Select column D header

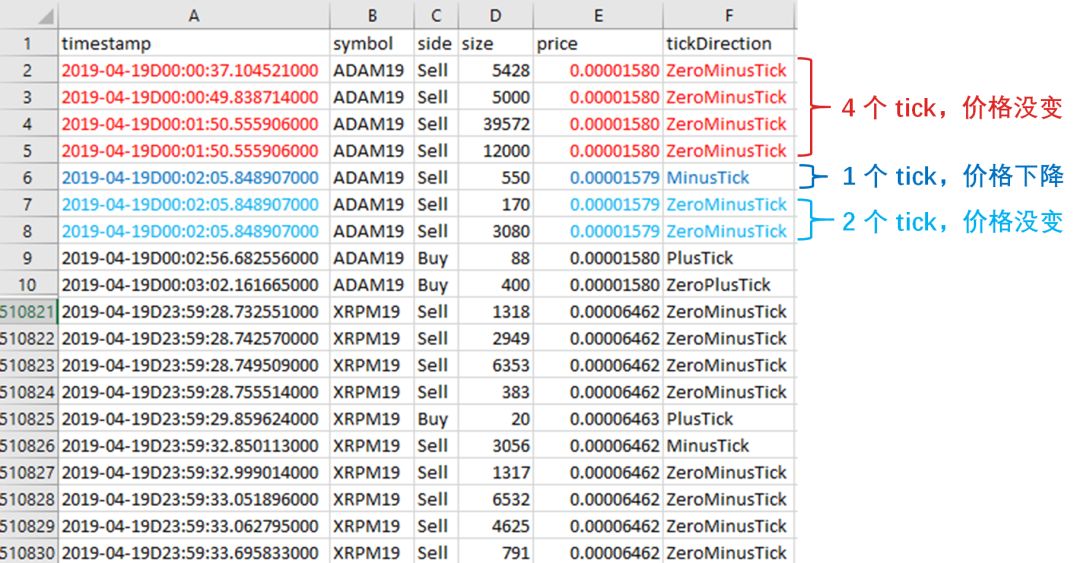pyautogui.click(x=496, y=15)
